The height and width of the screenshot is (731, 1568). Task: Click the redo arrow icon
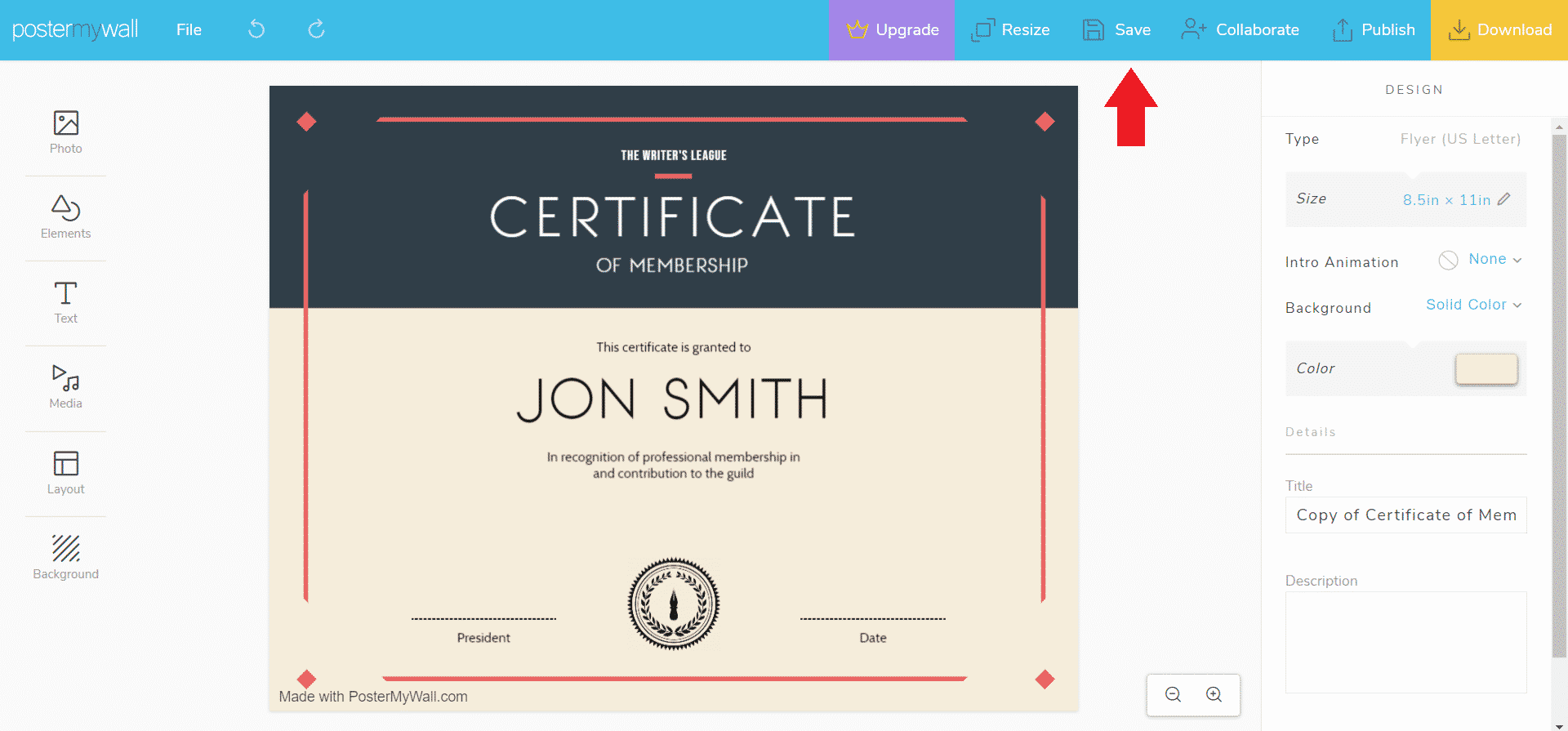click(316, 29)
